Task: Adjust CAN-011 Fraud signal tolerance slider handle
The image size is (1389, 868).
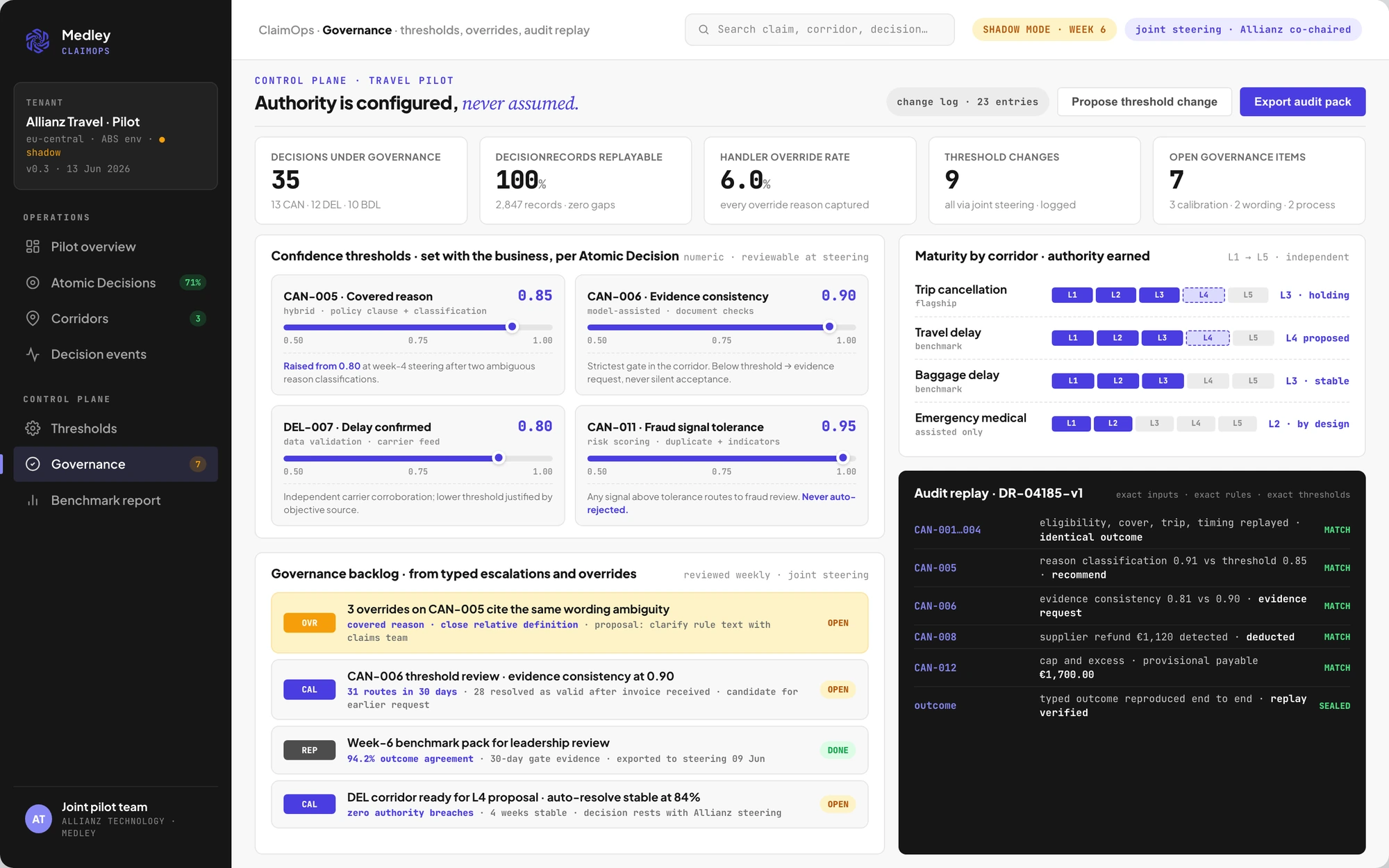Action: tap(843, 458)
